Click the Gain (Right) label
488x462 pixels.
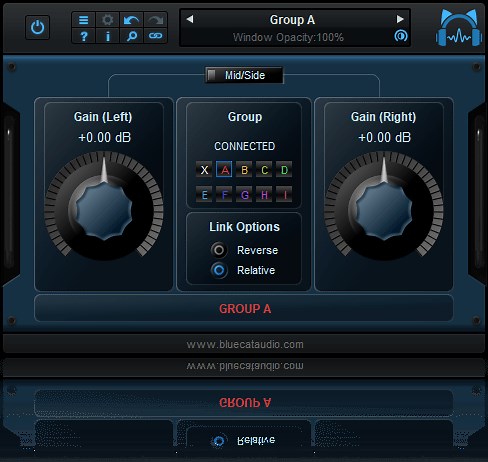[383, 117]
